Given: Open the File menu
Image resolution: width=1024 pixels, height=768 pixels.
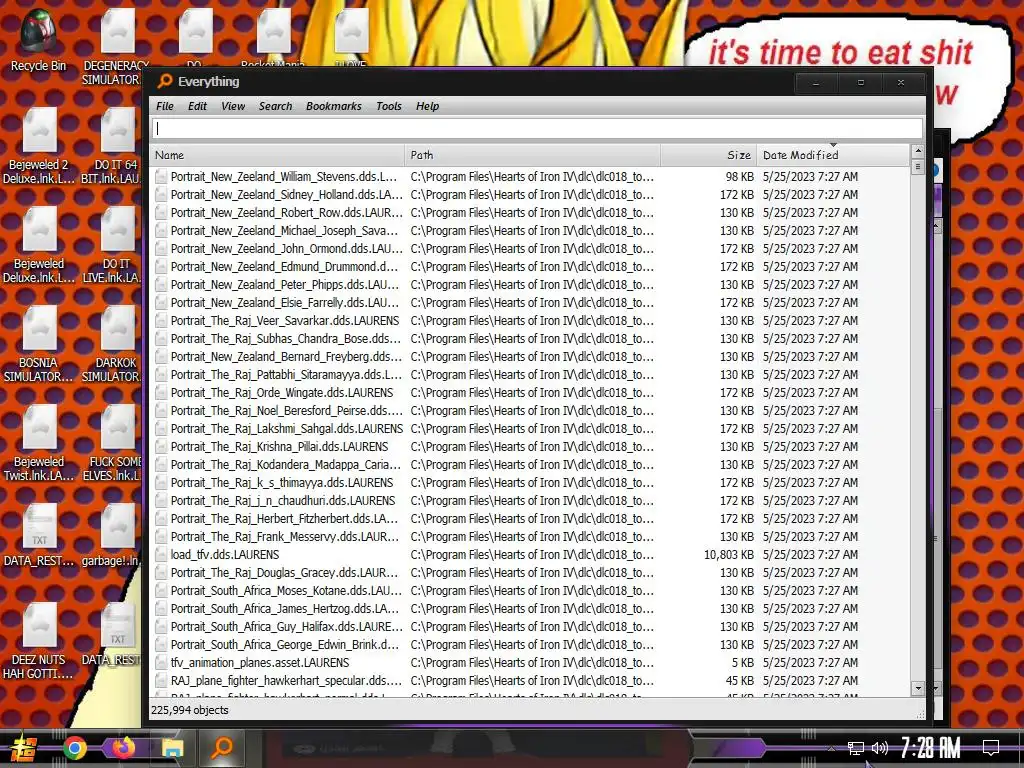Looking at the screenshot, I should coord(165,106).
